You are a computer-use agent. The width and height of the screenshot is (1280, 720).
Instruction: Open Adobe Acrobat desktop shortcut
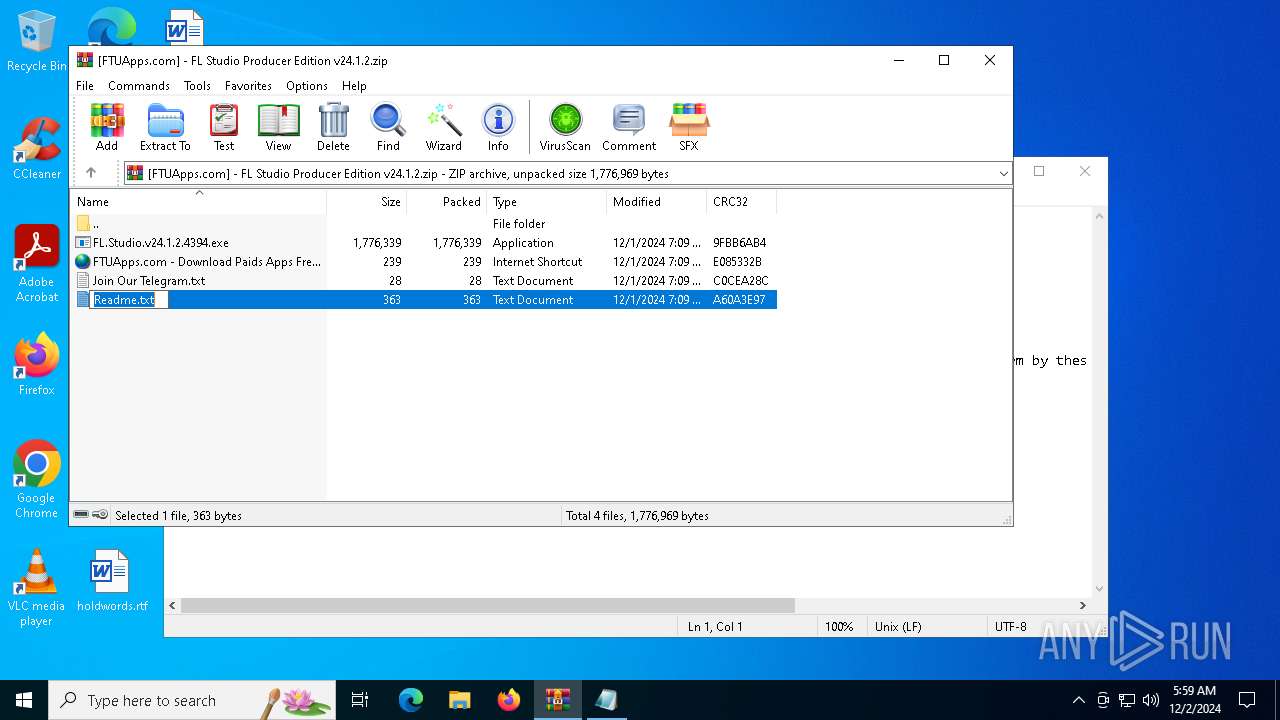coord(37,263)
